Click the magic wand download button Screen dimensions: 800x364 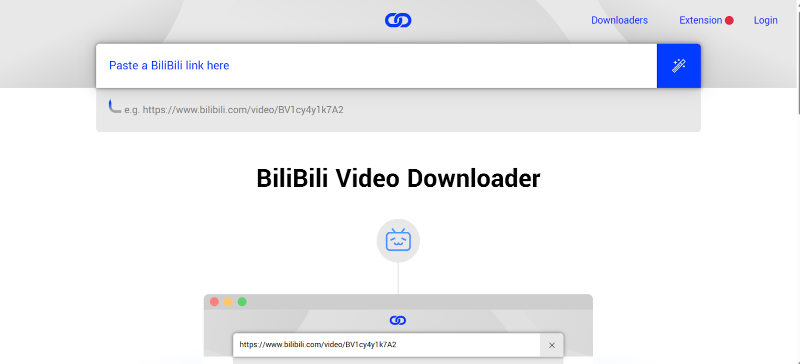click(x=679, y=66)
